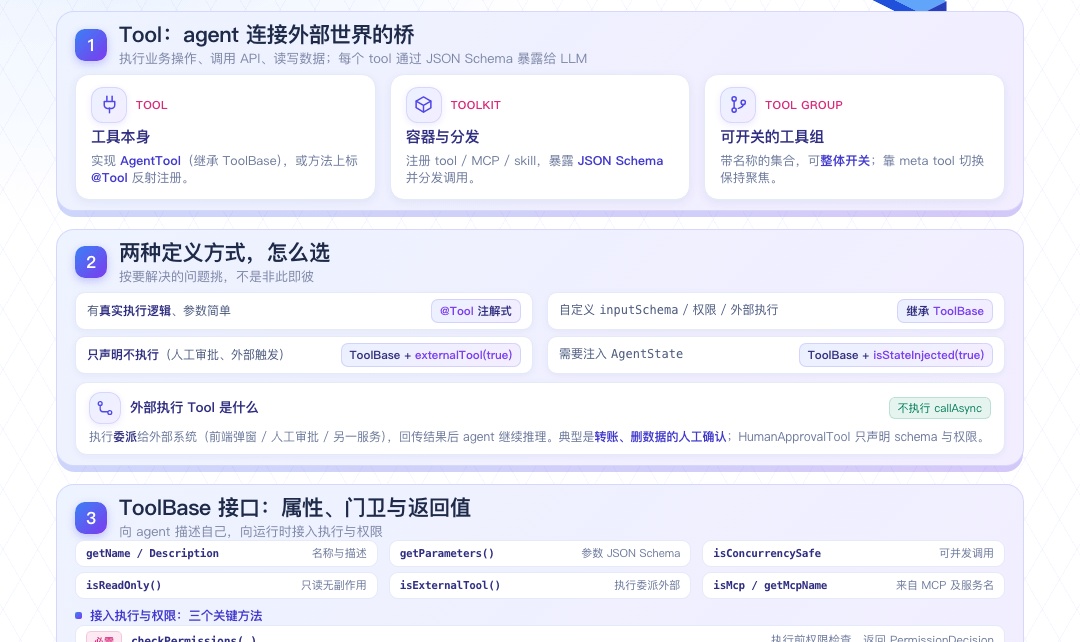Click the ToolBase + externalTool(true) badge

(x=430, y=355)
